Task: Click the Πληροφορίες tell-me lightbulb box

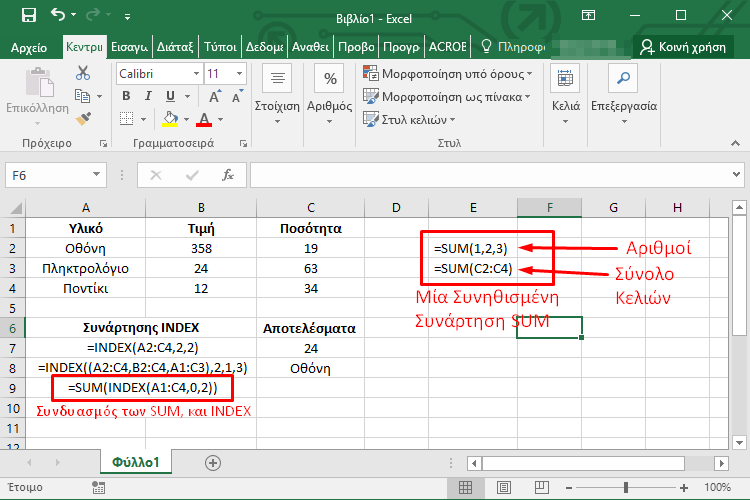Action: 513,47
